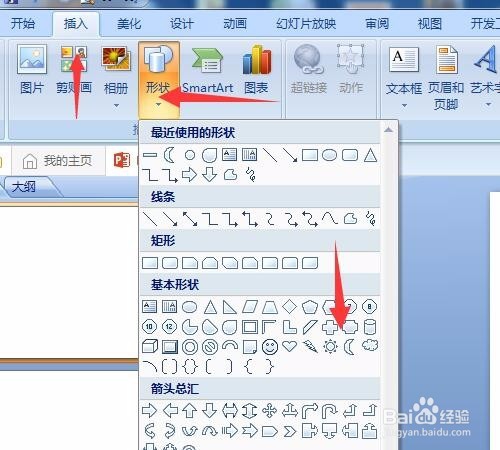Select the donut ring shape
This screenshot has width=500, height=450.
[x=190, y=347]
